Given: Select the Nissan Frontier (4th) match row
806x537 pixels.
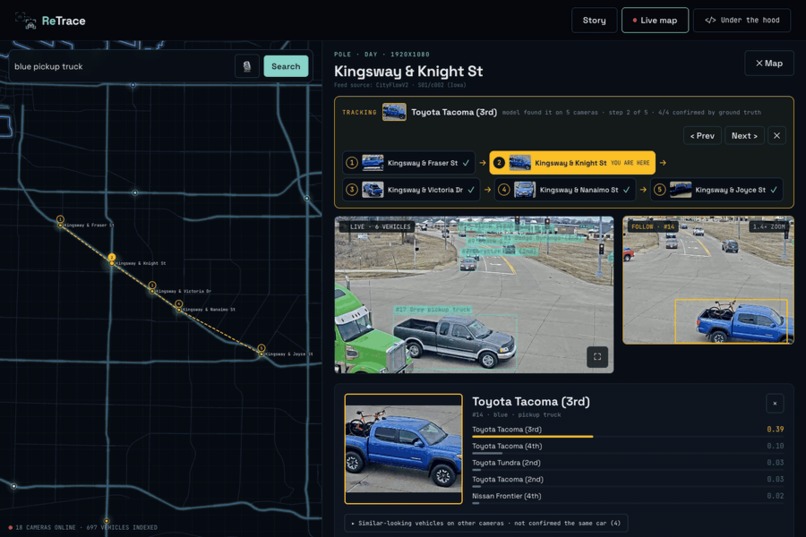Looking at the screenshot, I should tap(628, 496).
